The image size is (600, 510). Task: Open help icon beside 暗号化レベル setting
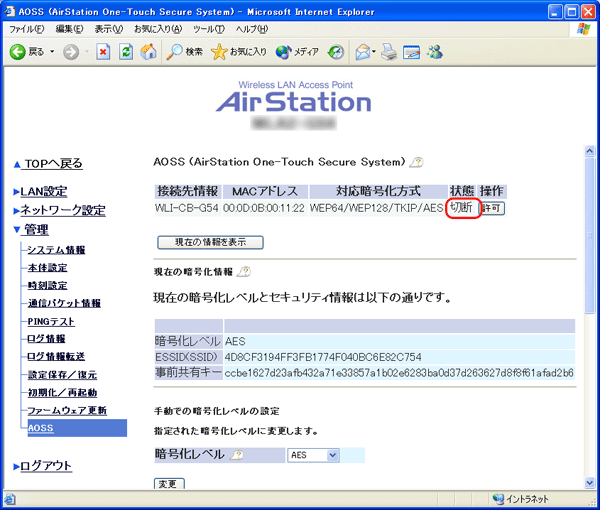coord(237,455)
